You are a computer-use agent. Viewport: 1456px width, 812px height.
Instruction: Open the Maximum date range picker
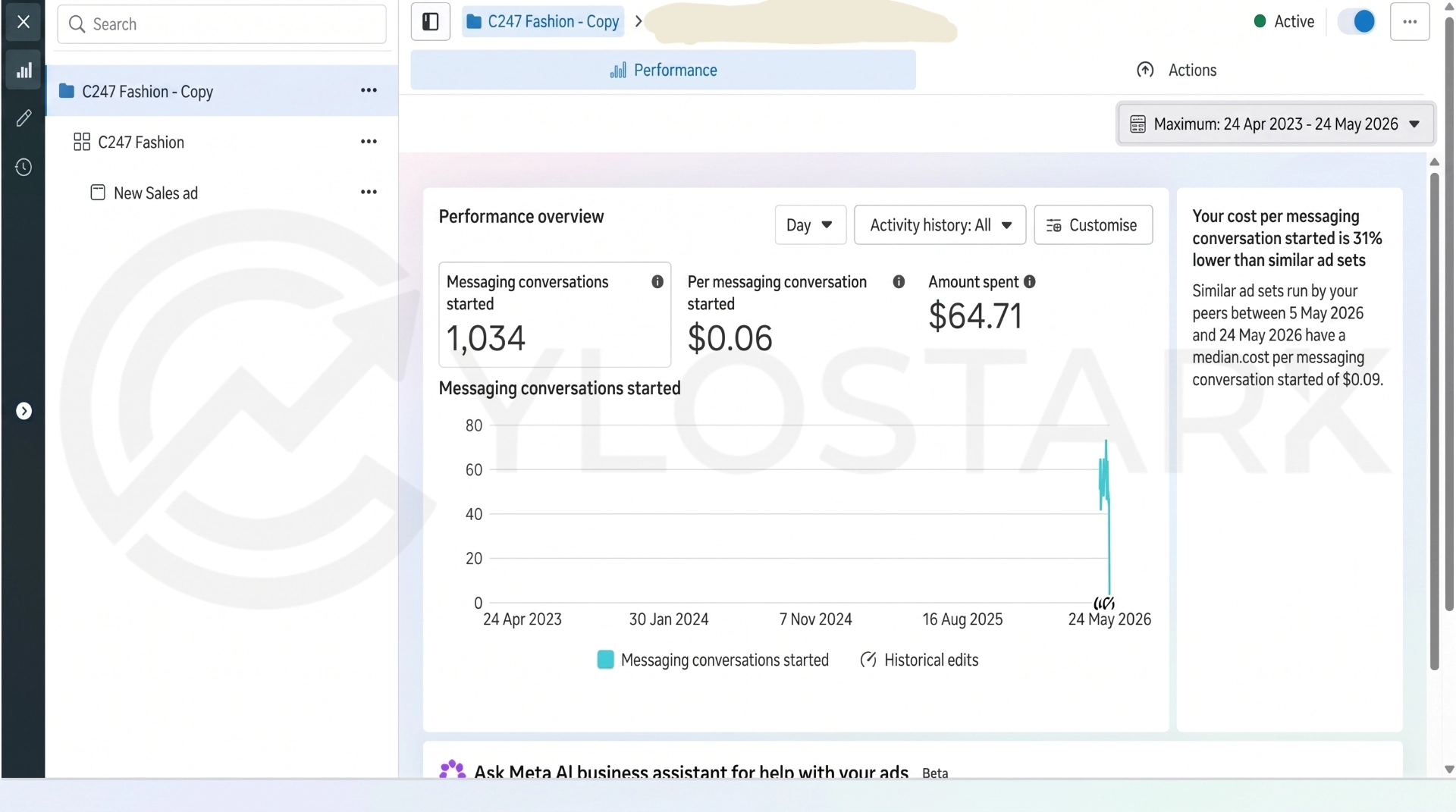pyautogui.click(x=1276, y=124)
